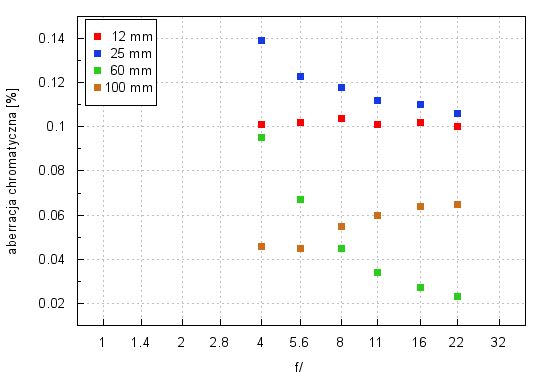This screenshot has width=550, height=380.
Task: Click the orange 100 mm point at f/4
Action: point(261,247)
